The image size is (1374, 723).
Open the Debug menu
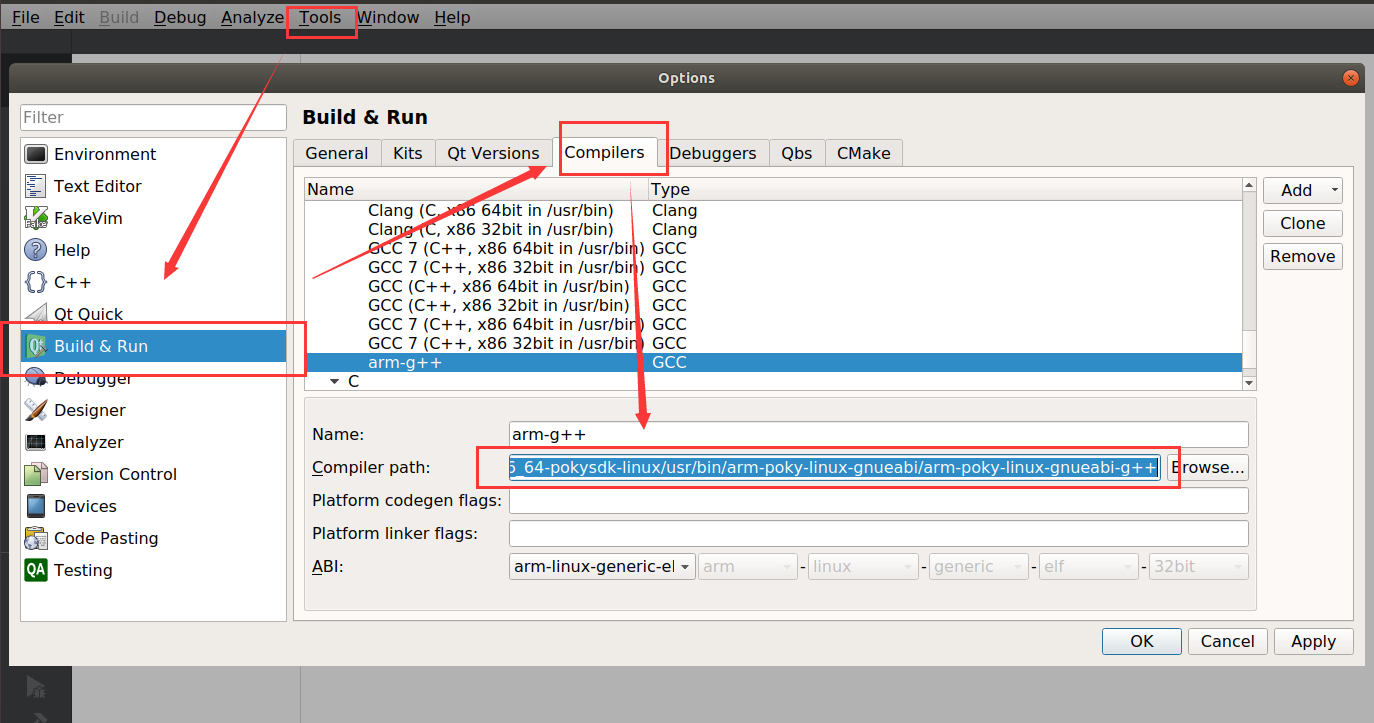click(x=180, y=17)
